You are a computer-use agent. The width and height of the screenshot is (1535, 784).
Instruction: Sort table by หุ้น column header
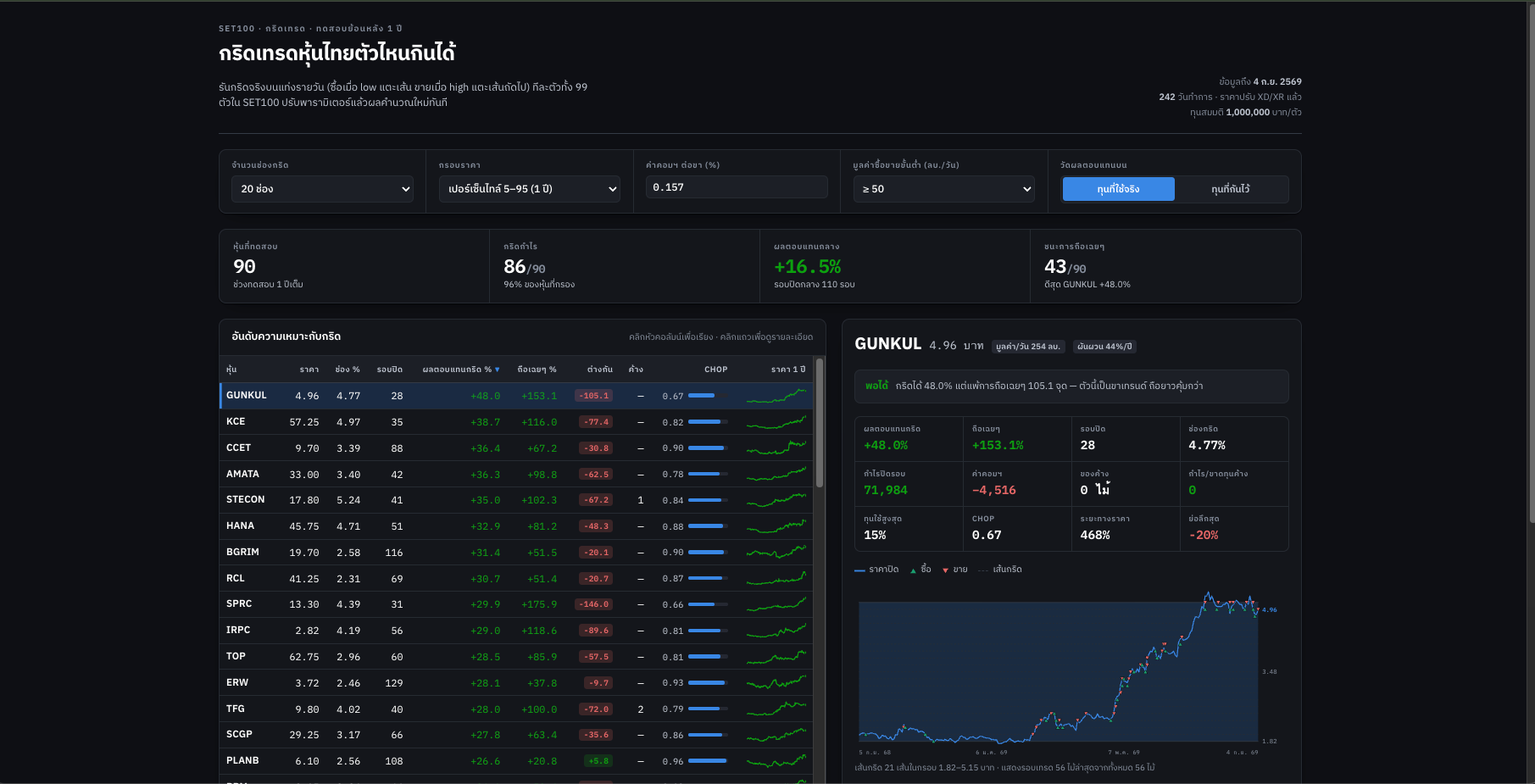231,370
